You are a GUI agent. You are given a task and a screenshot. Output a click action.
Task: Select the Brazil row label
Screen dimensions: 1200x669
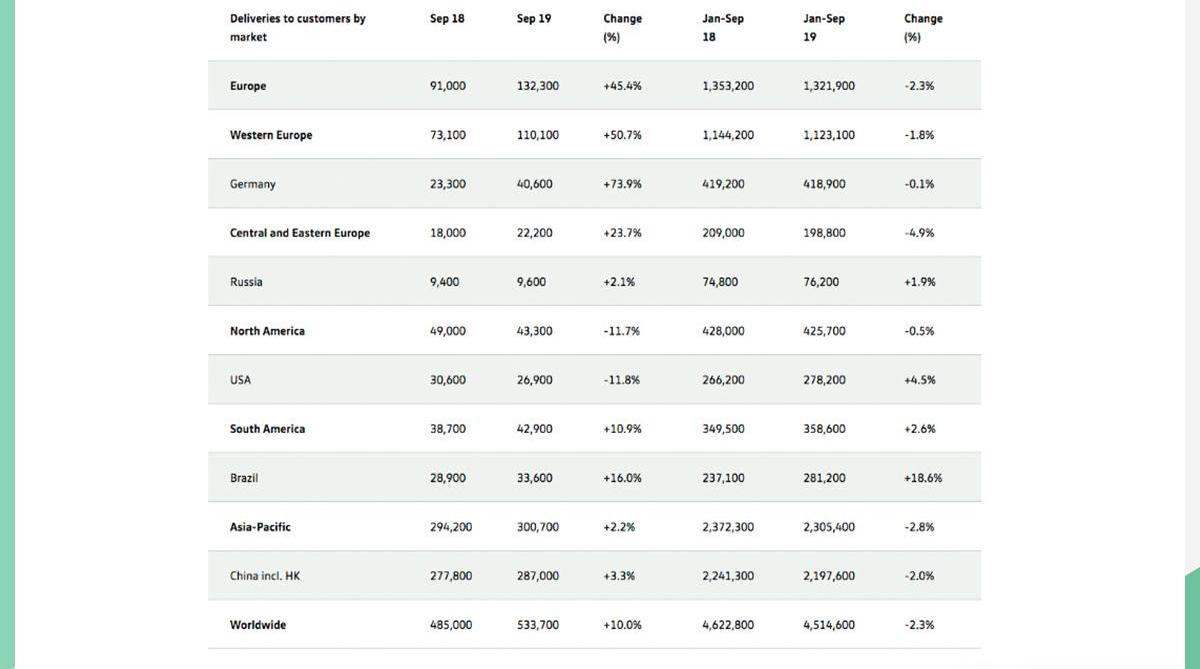pos(244,478)
